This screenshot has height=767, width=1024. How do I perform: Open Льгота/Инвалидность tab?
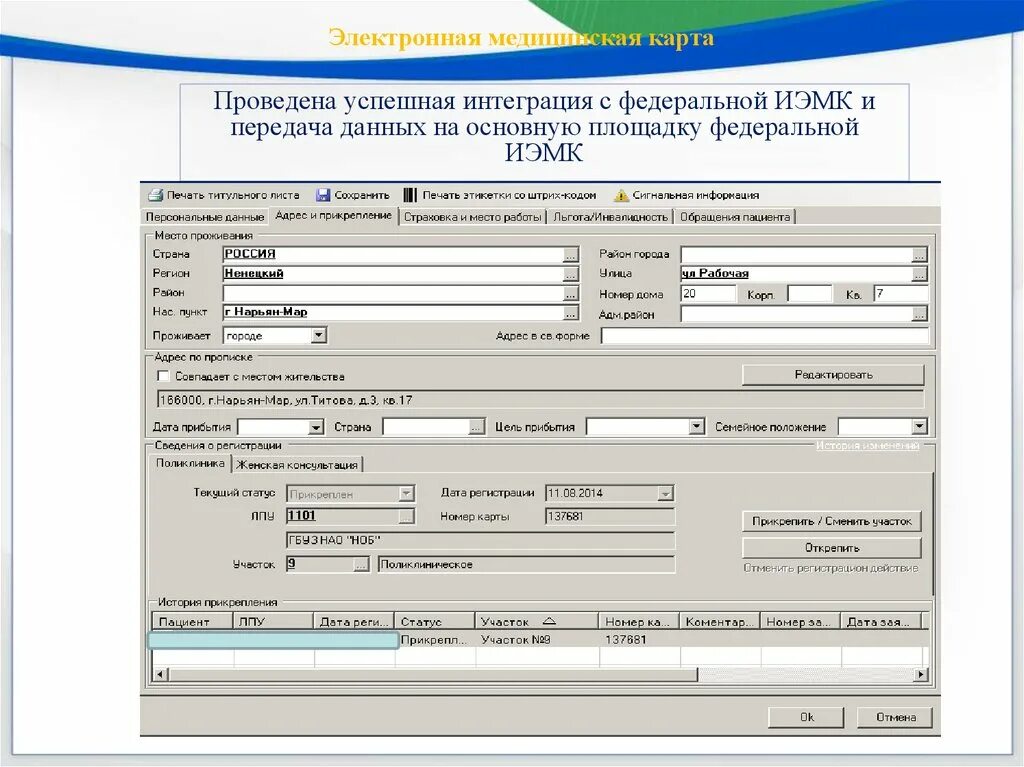(x=610, y=217)
